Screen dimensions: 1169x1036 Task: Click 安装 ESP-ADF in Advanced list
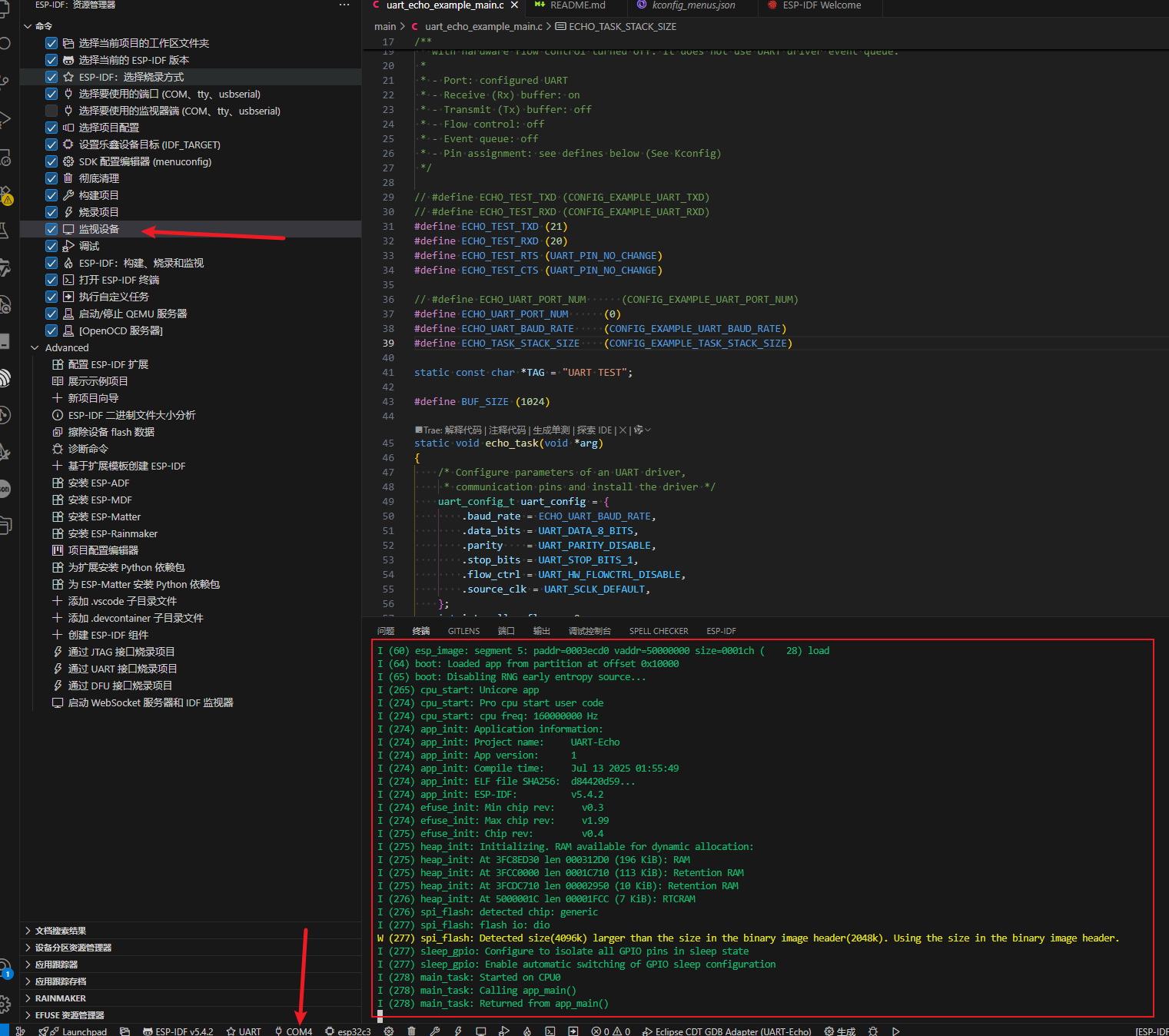[98, 483]
